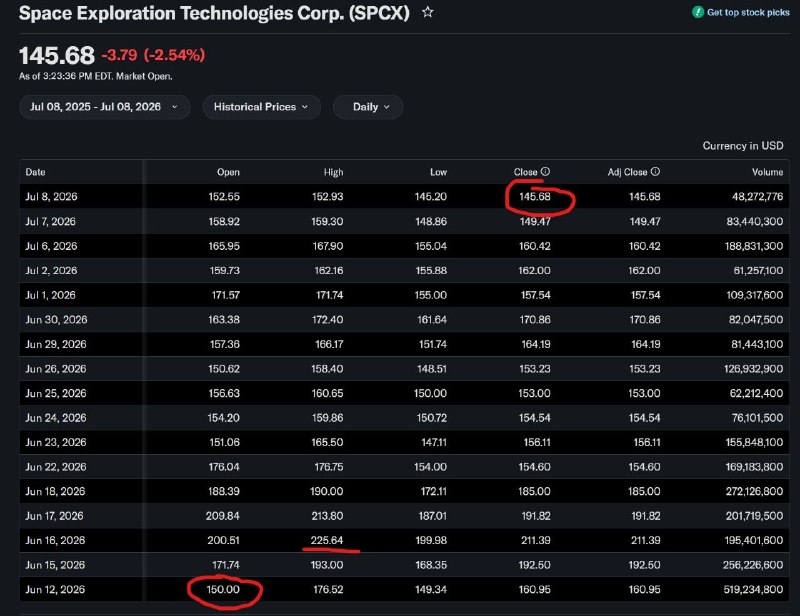Screen dimensions: 800x616
Task: Select the circled 150.00 open price
Action: point(223,589)
